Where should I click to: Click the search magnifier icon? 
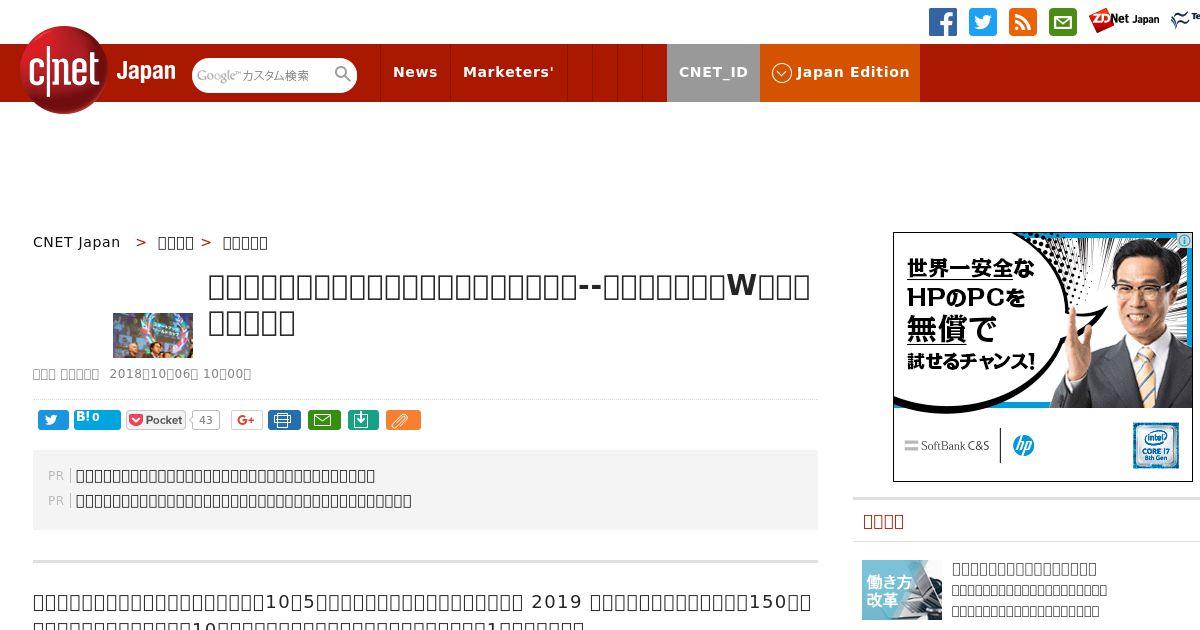tap(343, 75)
